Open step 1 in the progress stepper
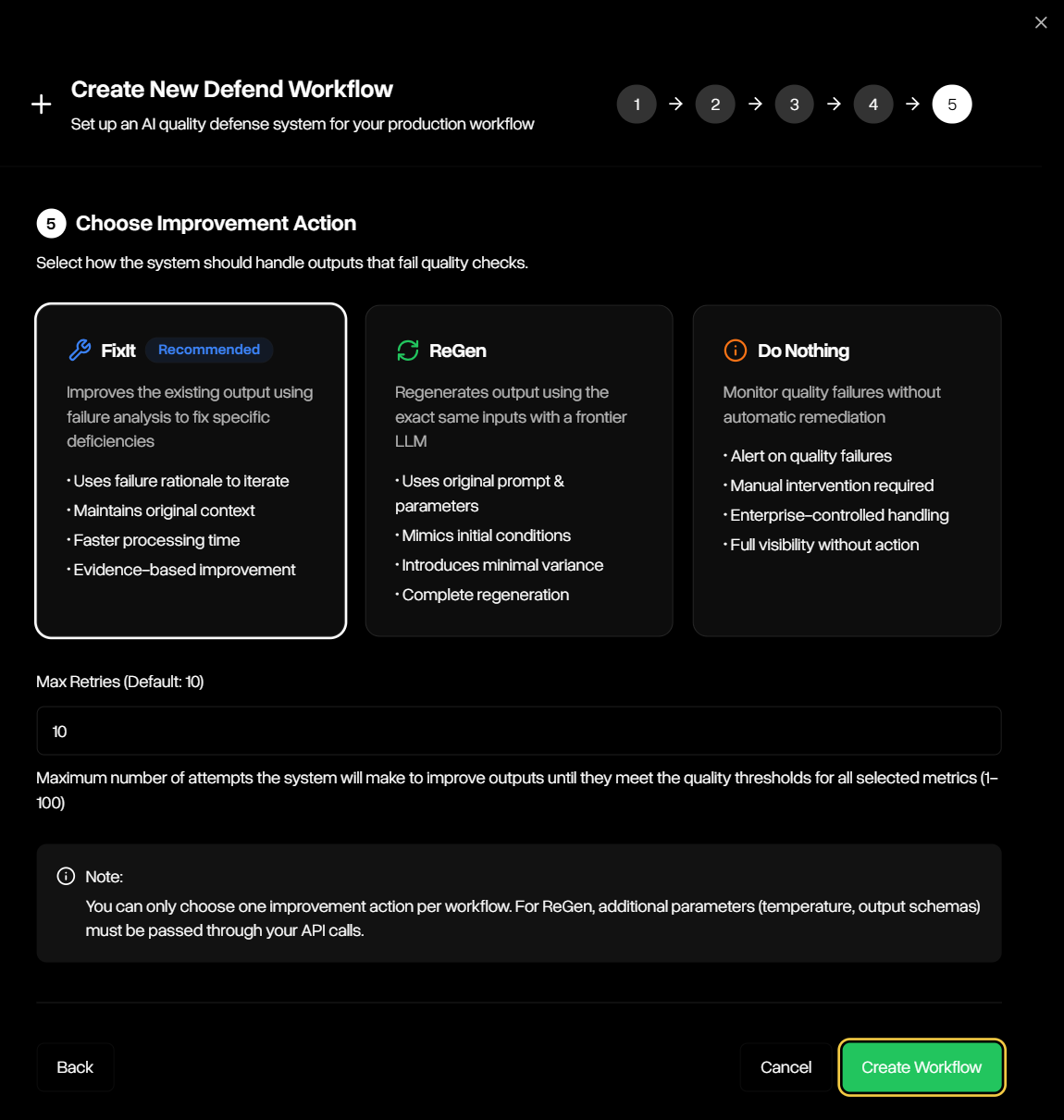This screenshot has height=1120, width=1064. 636,104
